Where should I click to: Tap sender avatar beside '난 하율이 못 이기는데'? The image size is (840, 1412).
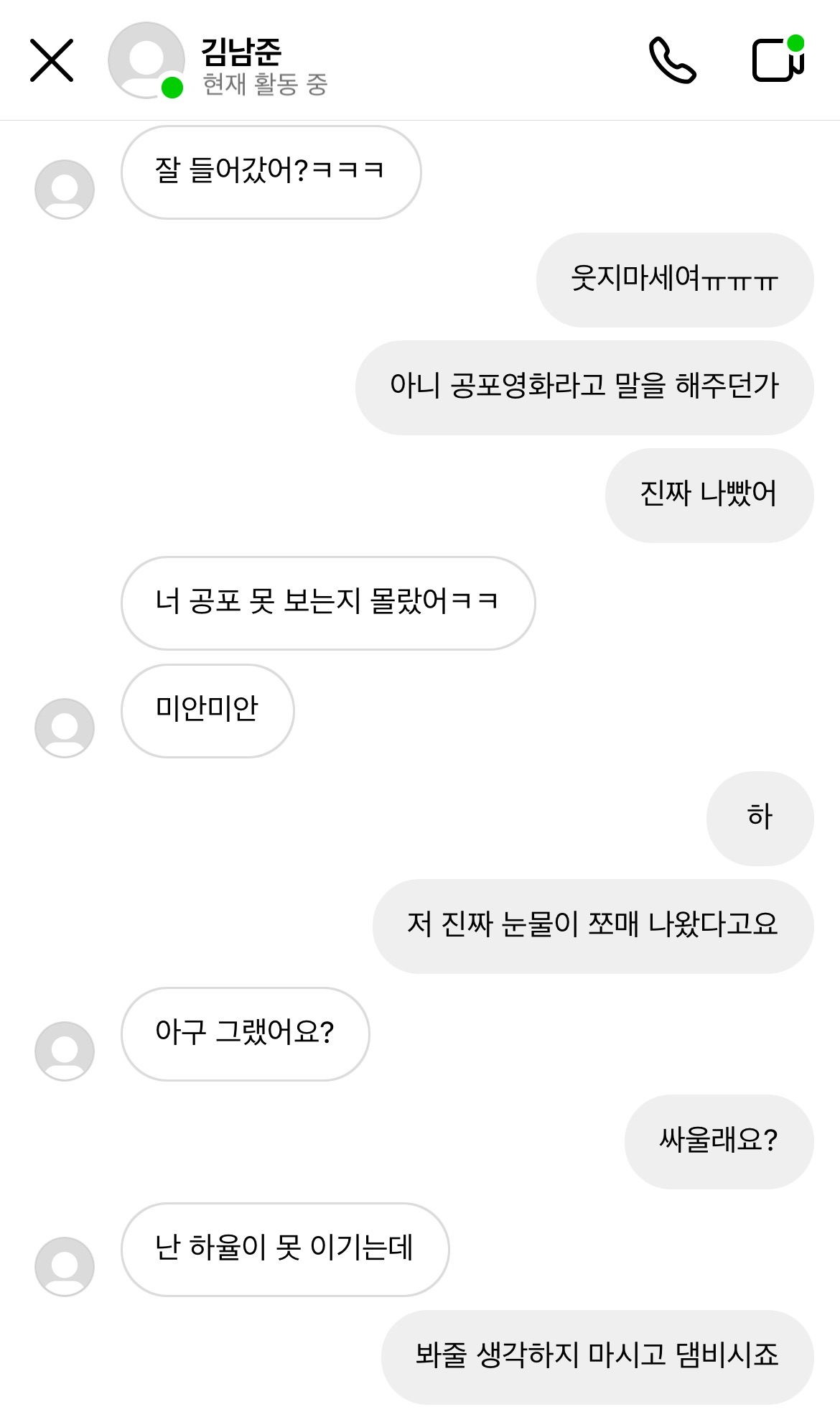(x=65, y=1266)
